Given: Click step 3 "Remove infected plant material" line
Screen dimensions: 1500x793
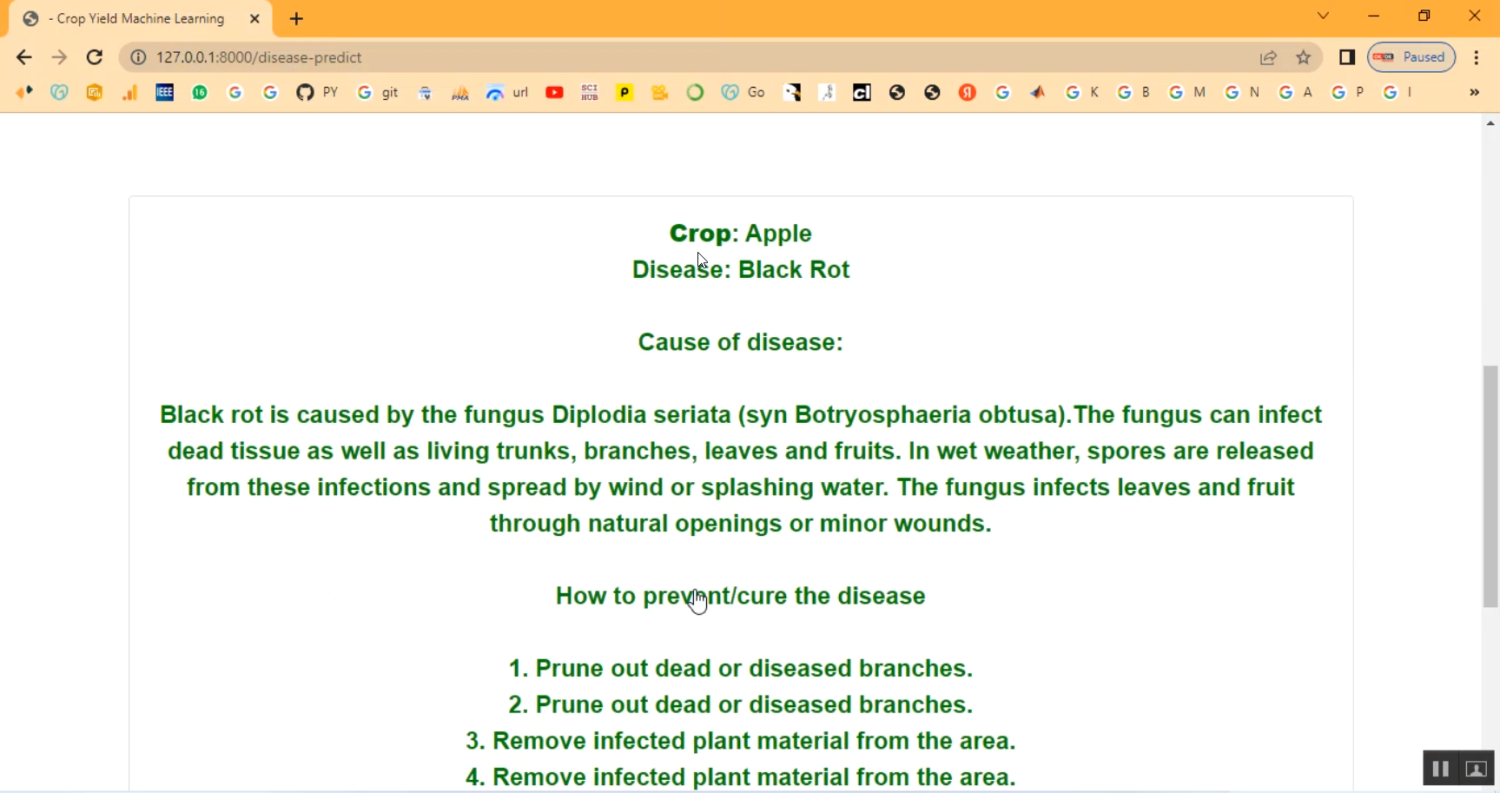Looking at the screenshot, I should [x=741, y=741].
